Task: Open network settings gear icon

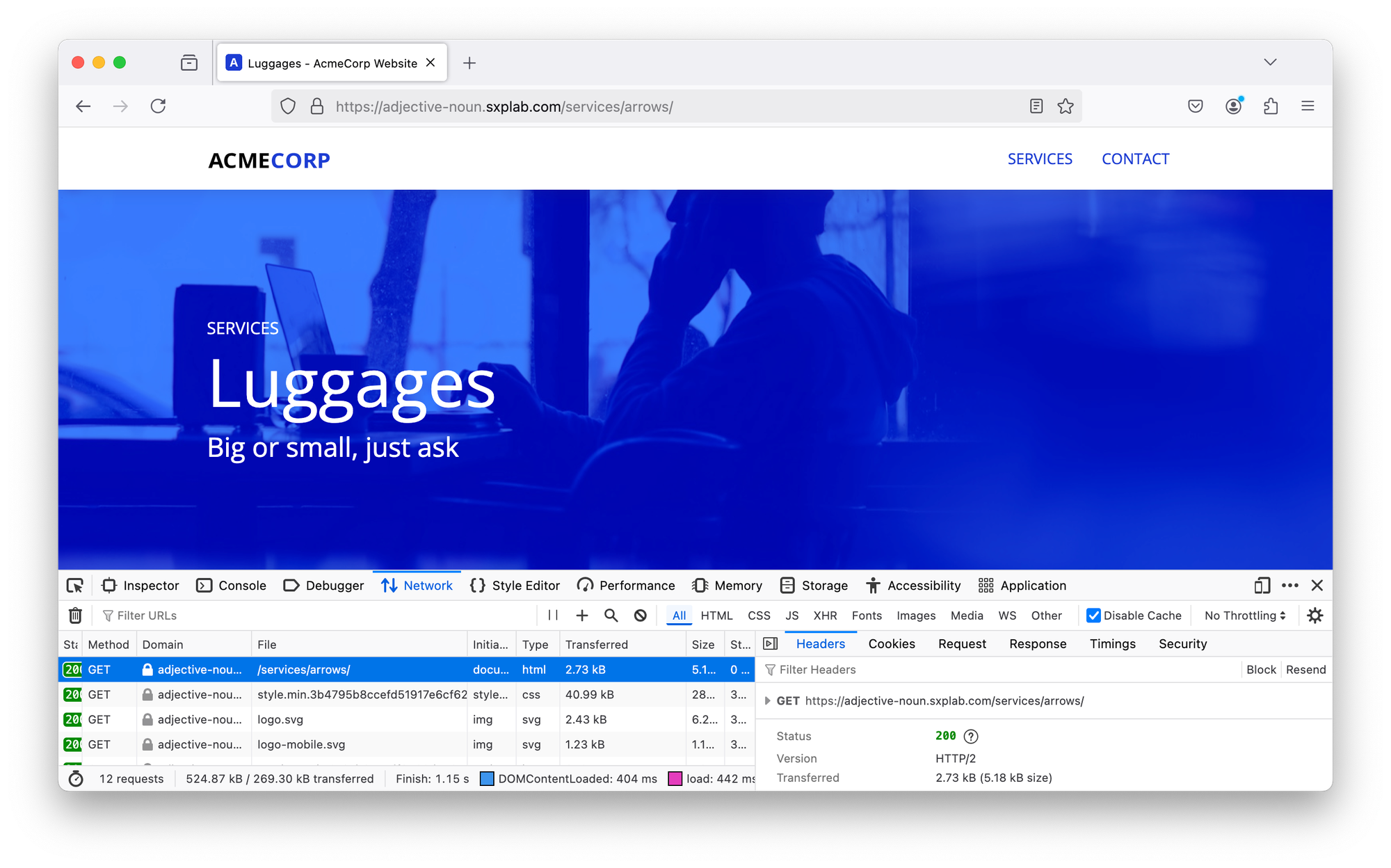Action: 1314,616
